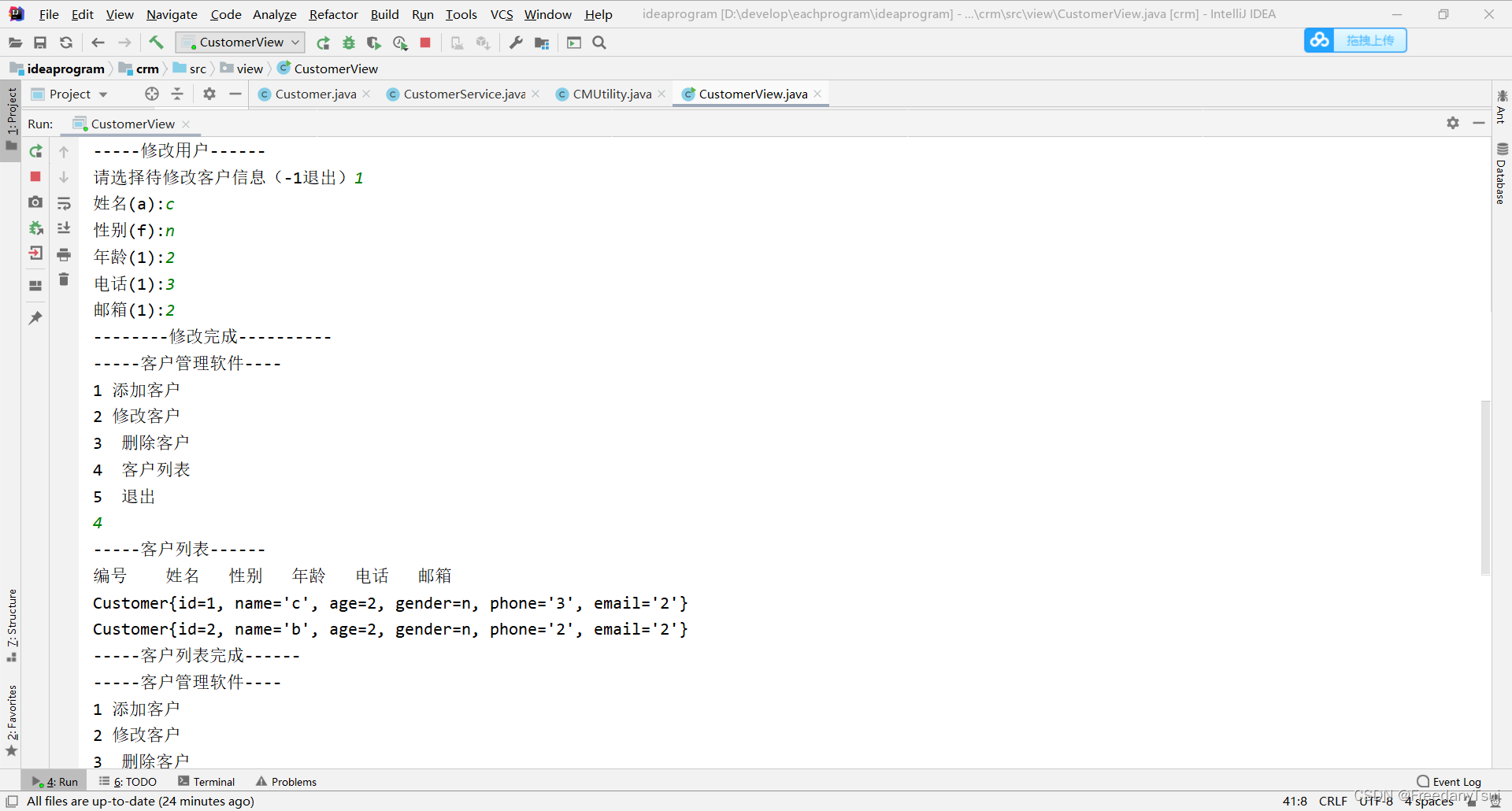1512x811 pixels.
Task: Navigate back with the left arrow icon
Action: pos(98,43)
